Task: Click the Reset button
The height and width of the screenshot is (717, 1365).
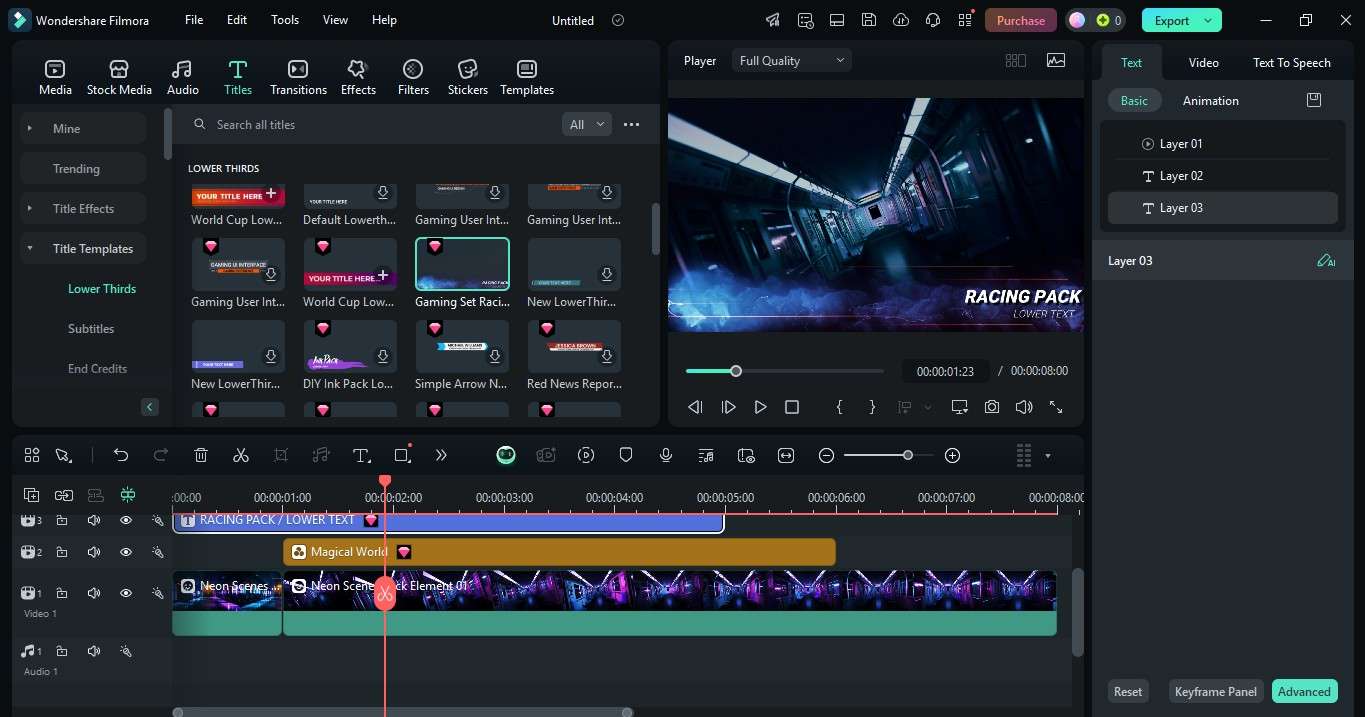Action: click(1128, 691)
